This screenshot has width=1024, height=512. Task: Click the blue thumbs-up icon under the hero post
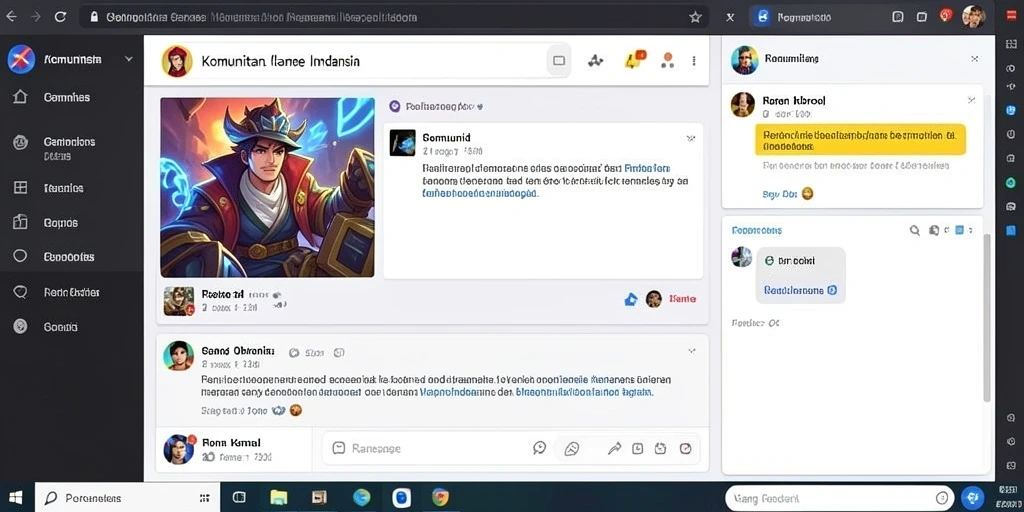[630, 299]
